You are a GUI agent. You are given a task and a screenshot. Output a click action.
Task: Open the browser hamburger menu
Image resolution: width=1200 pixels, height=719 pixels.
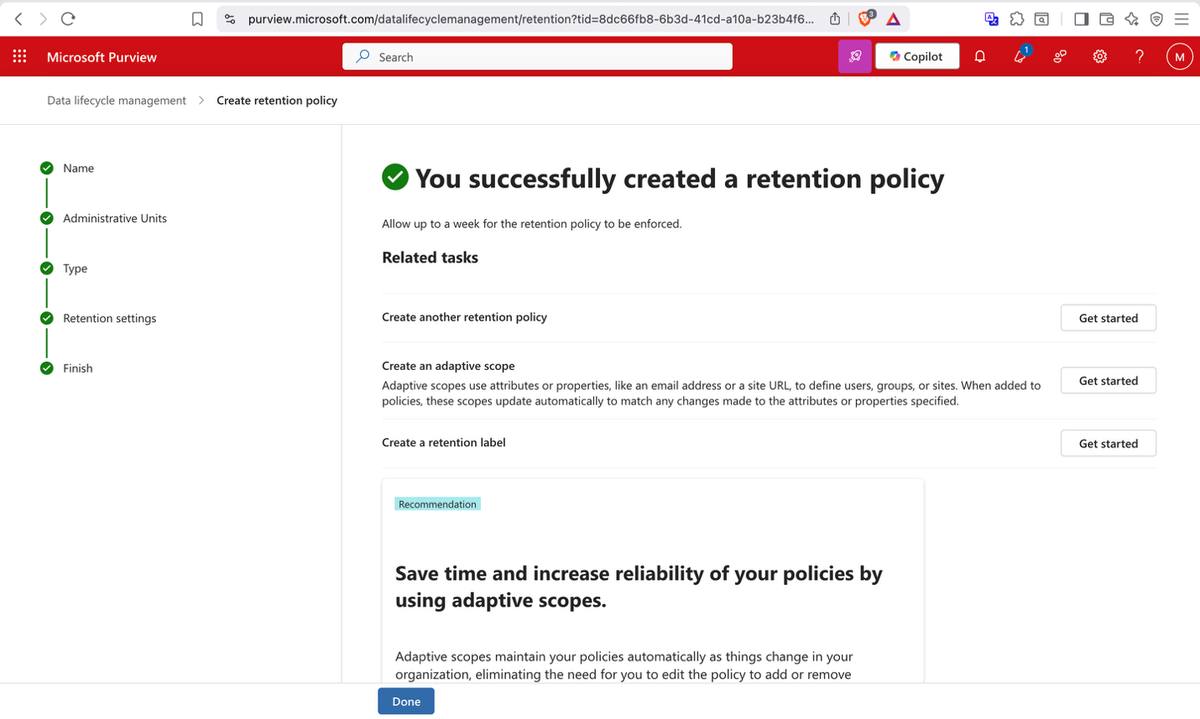[1181, 18]
